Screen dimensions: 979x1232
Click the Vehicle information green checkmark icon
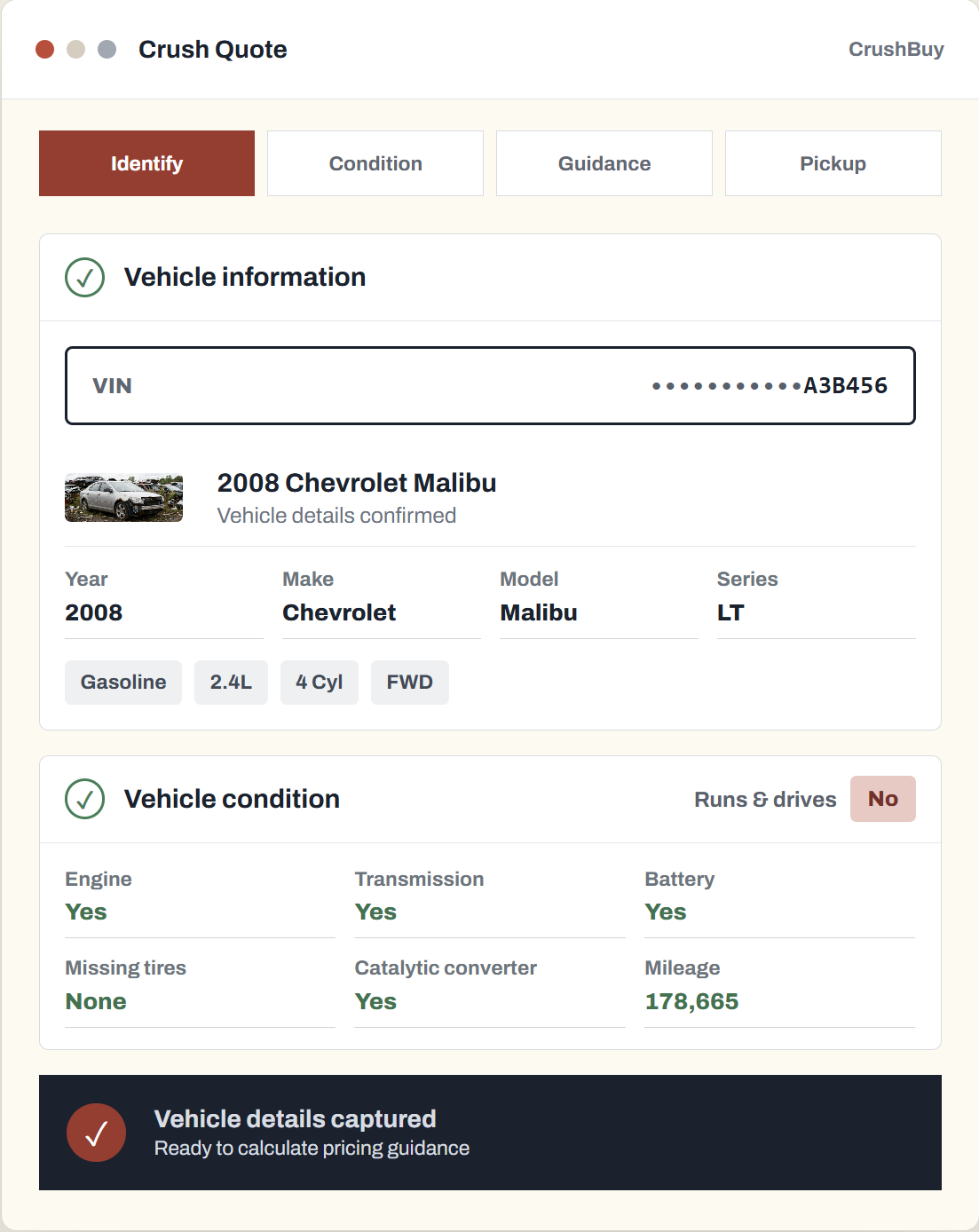click(x=85, y=277)
